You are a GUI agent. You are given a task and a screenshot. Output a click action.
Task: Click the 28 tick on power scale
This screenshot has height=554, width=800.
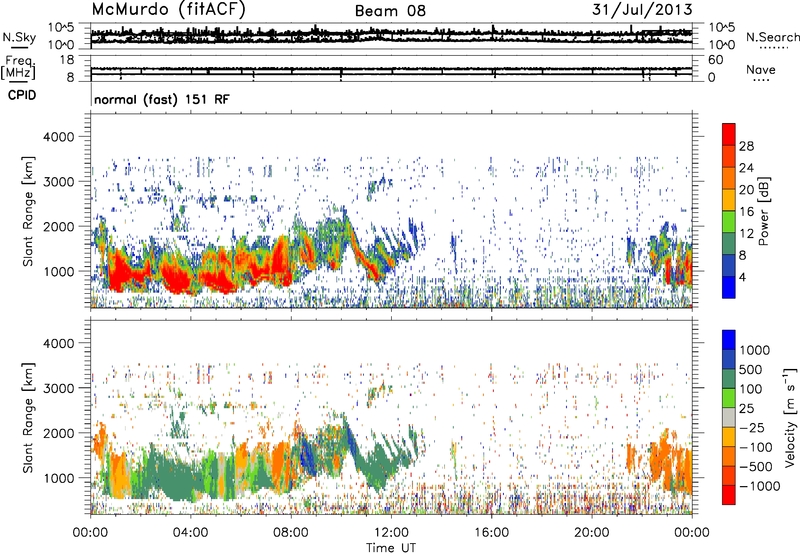pos(746,146)
